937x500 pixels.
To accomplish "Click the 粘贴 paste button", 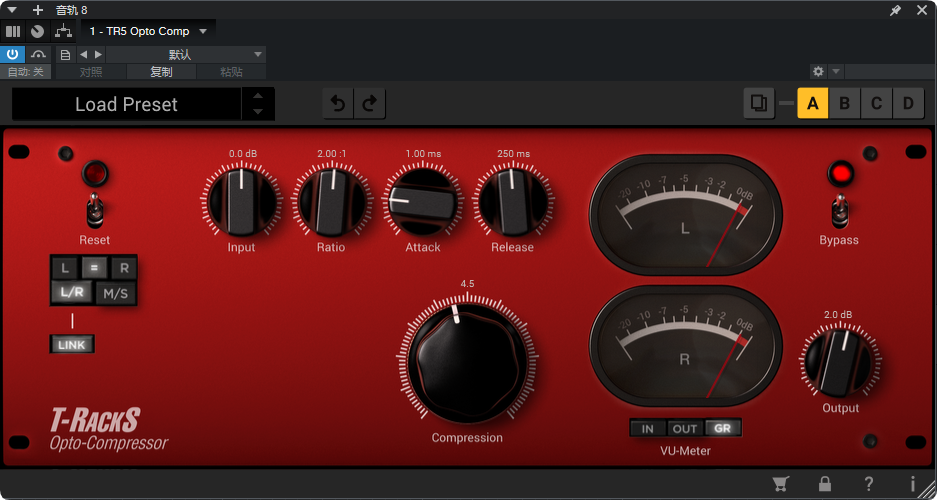I will [231, 72].
